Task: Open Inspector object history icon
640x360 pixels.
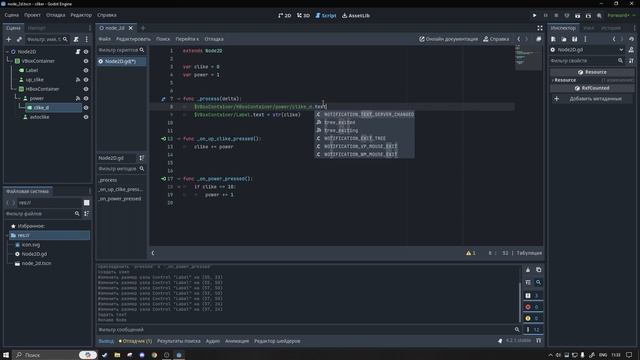Action: pyautogui.click(x=631, y=39)
